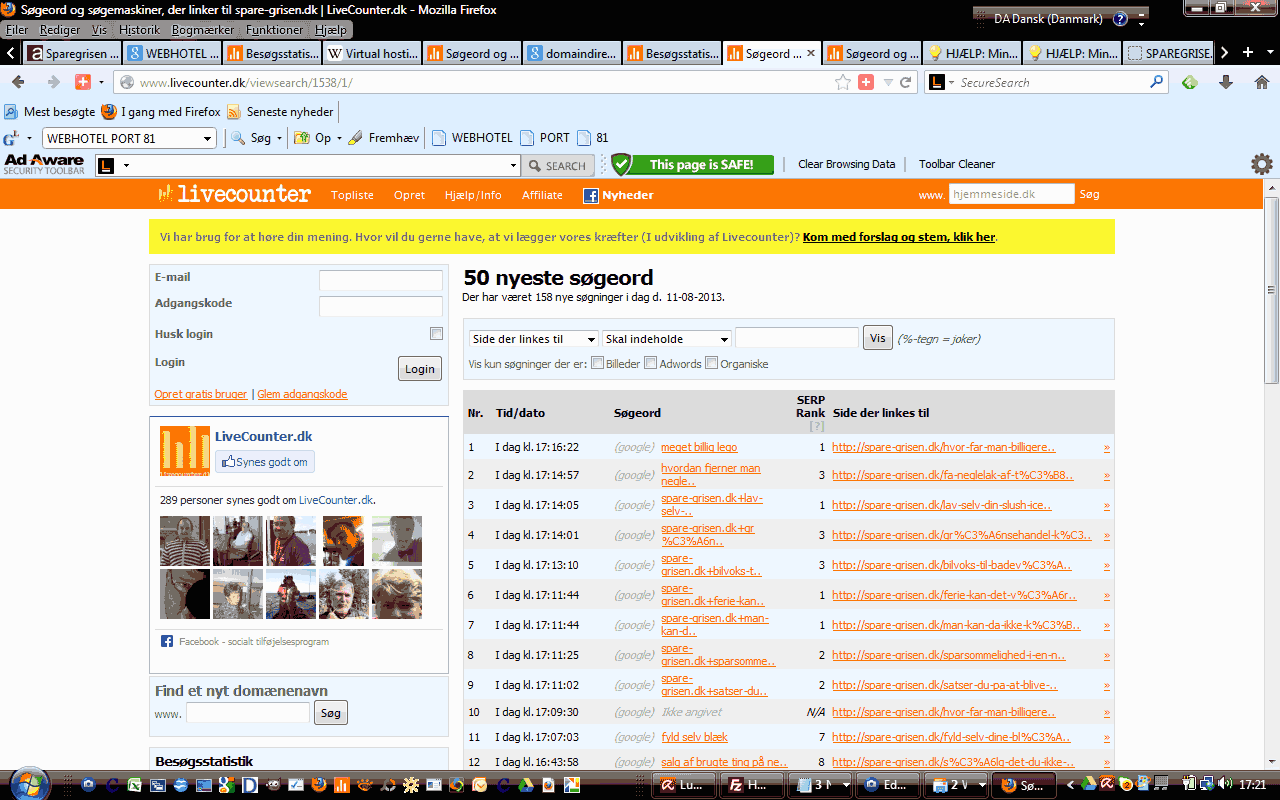Open the Bogmærker menu
1280x800 pixels.
(x=203, y=30)
